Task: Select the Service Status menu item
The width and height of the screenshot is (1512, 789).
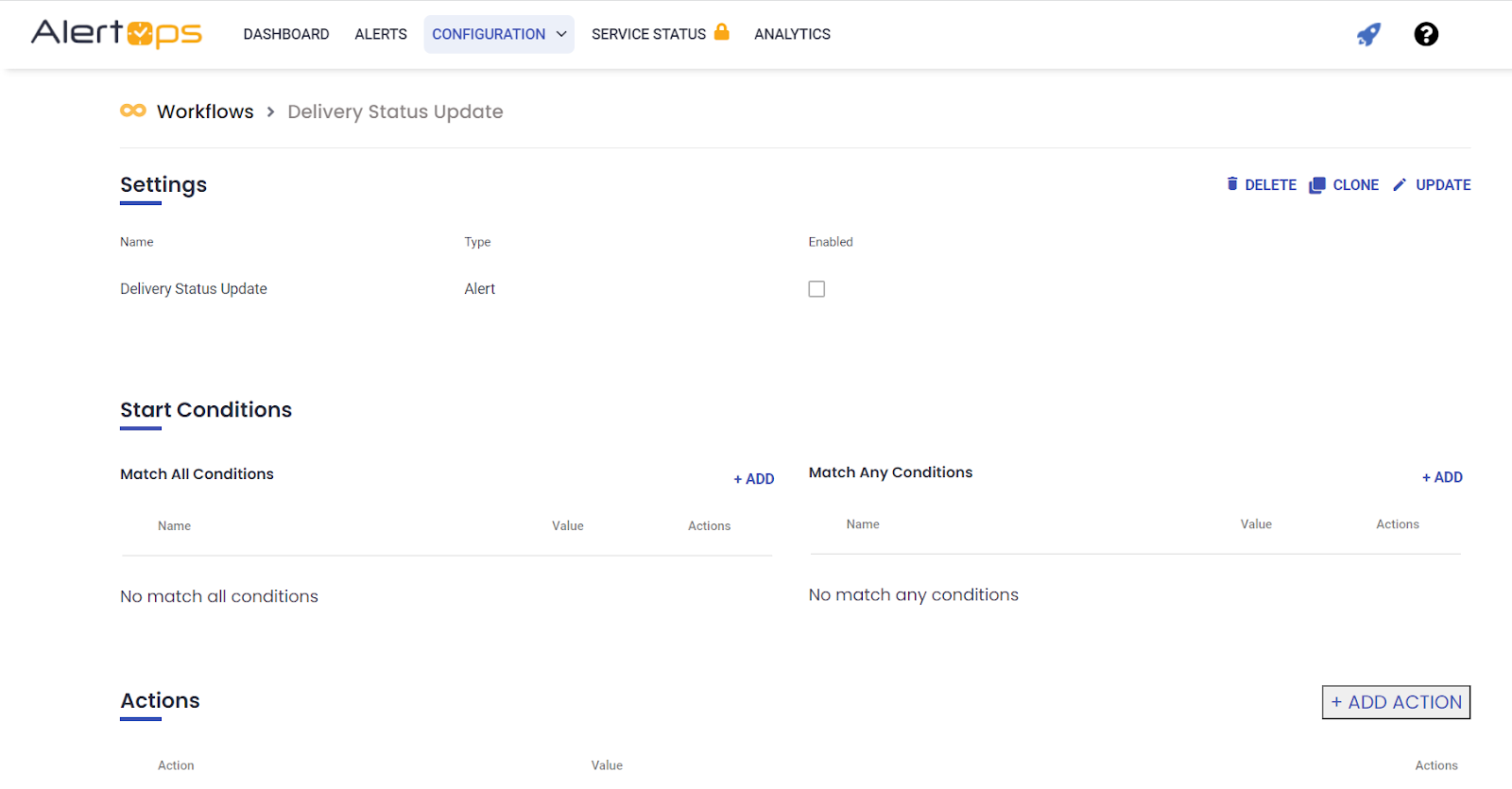Action: tap(648, 34)
